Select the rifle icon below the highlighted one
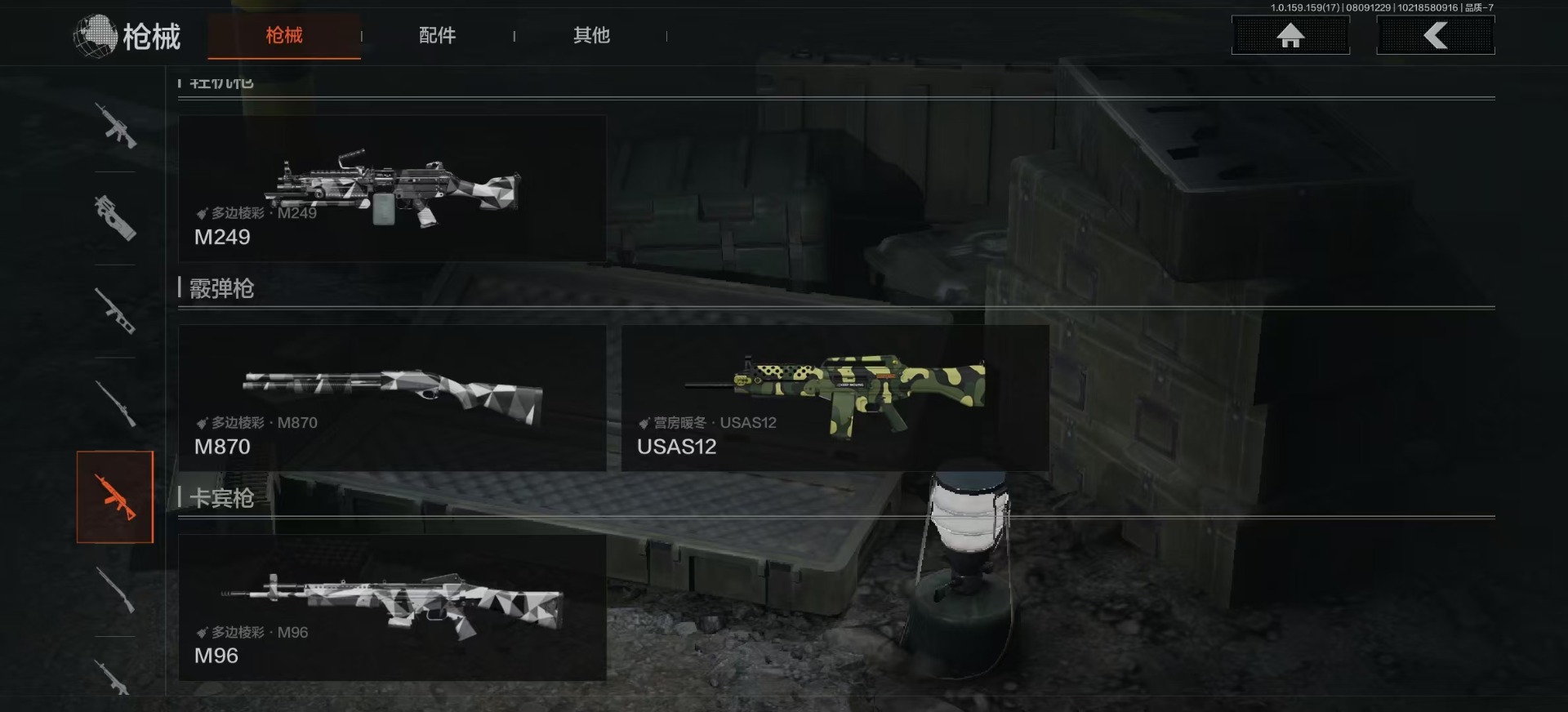This screenshot has height=712, width=1568. pyautogui.click(x=115, y=590)
